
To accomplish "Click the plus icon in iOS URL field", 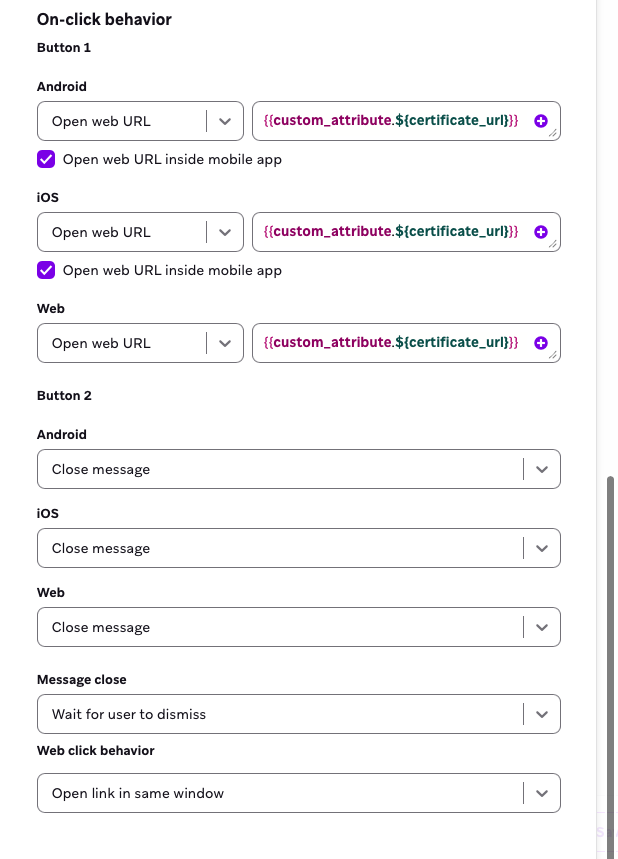I will 540,231.
